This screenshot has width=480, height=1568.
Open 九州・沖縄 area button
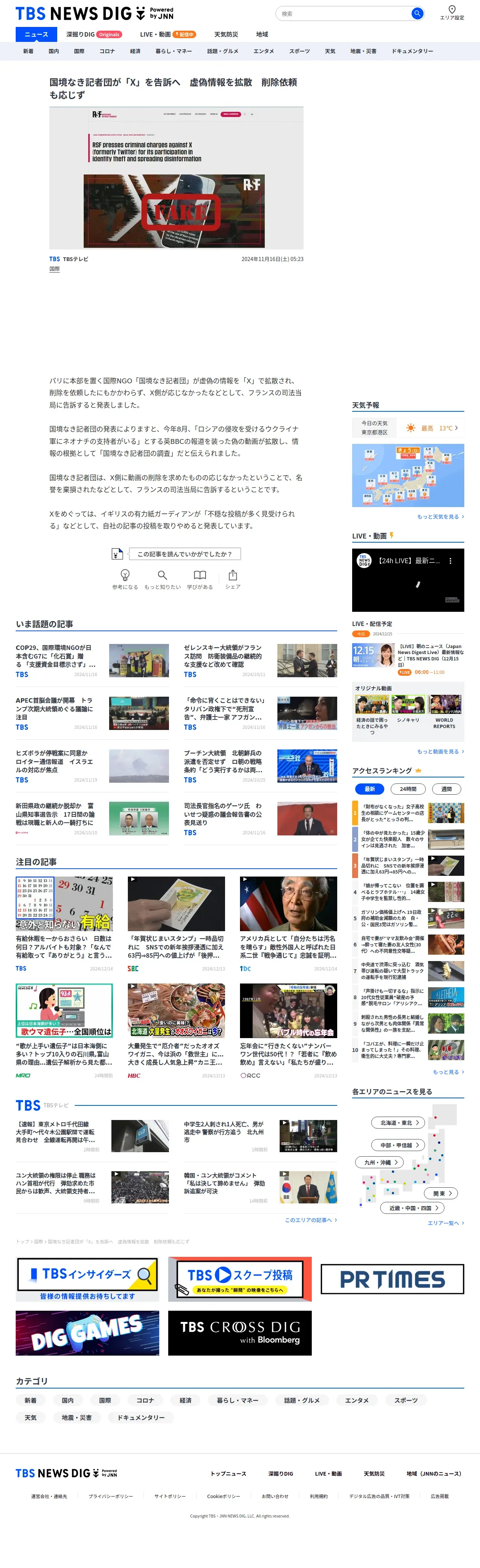point(379,1162)
